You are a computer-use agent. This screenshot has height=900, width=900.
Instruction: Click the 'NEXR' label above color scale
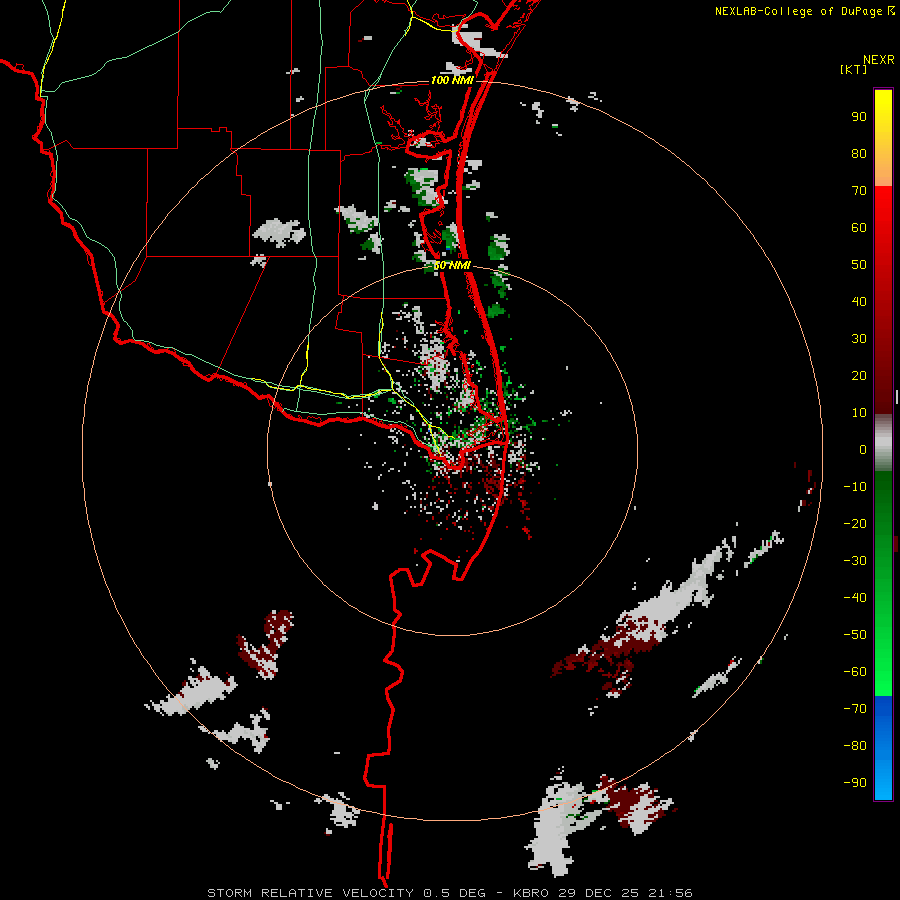(x=878, y=60)
